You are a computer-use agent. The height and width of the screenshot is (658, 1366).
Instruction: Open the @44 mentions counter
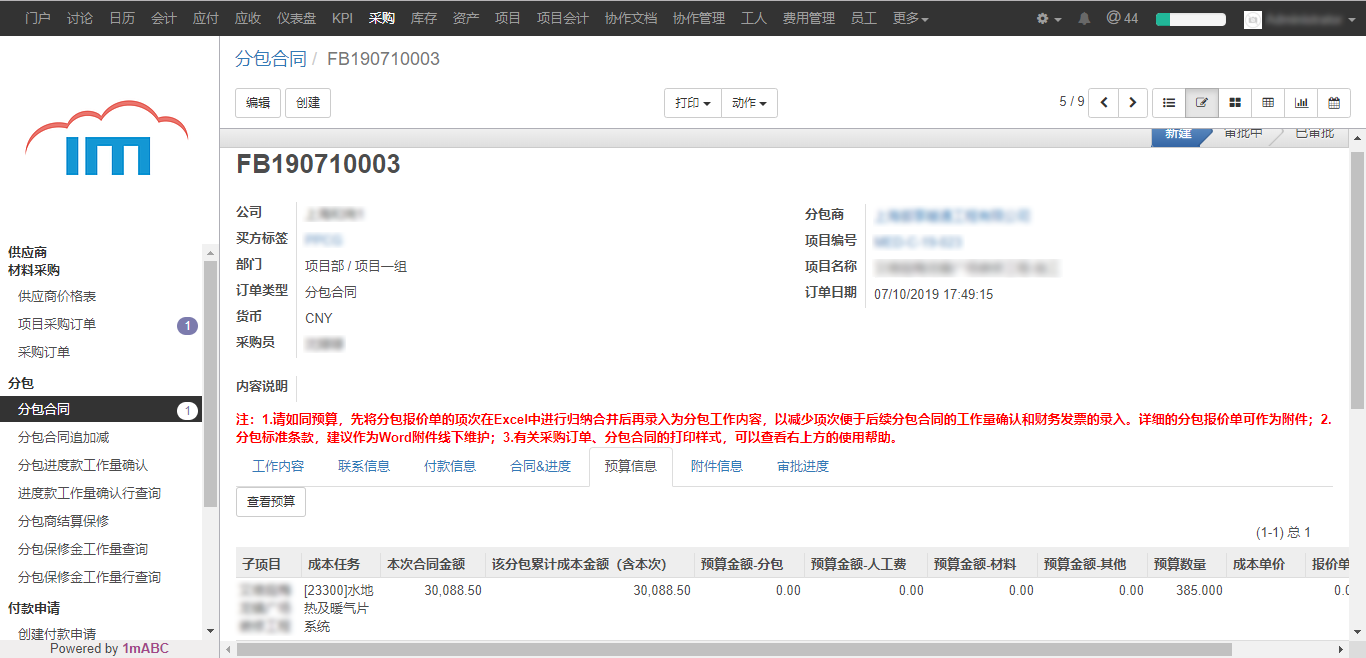click(x=1122, y=18)
